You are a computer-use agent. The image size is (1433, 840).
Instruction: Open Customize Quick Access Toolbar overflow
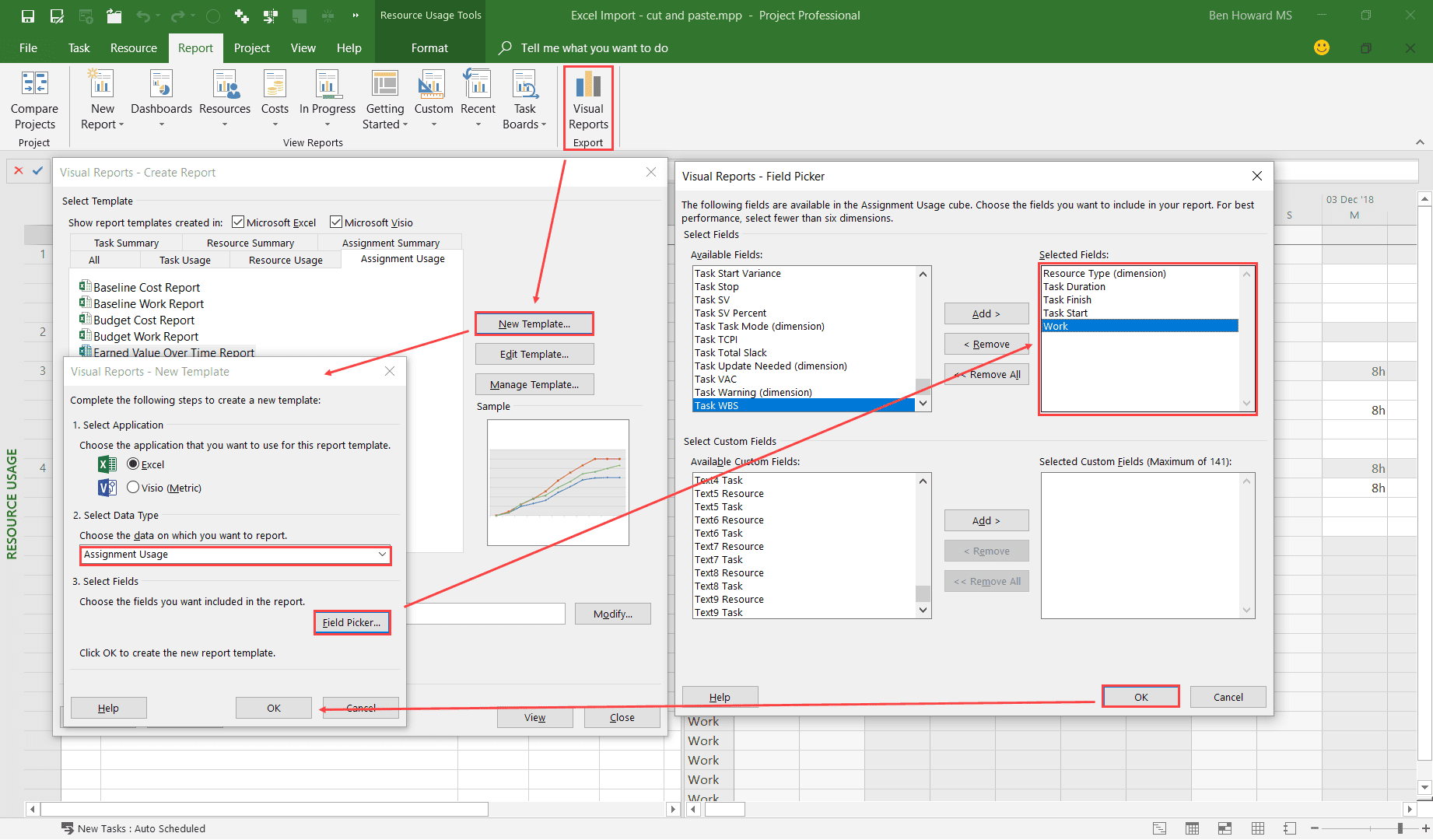coord(356,16)
